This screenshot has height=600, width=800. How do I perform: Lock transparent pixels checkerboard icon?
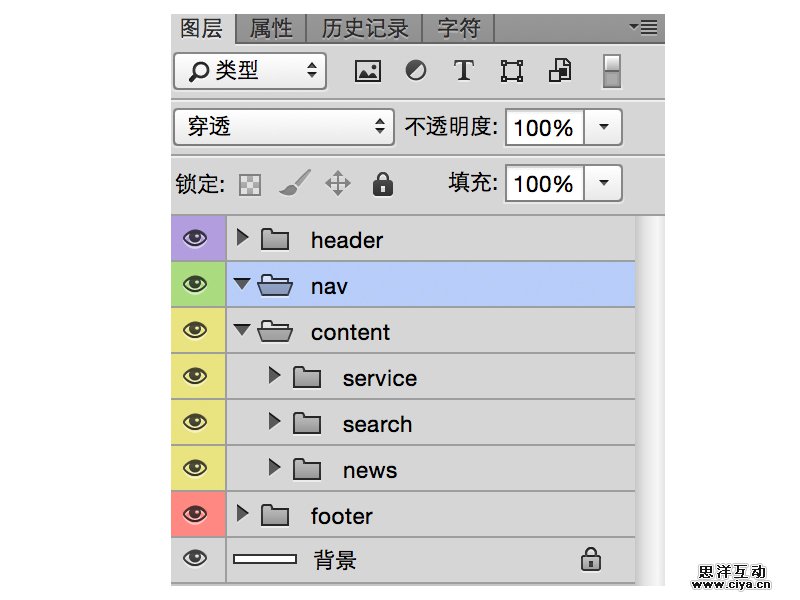point(250,184)
